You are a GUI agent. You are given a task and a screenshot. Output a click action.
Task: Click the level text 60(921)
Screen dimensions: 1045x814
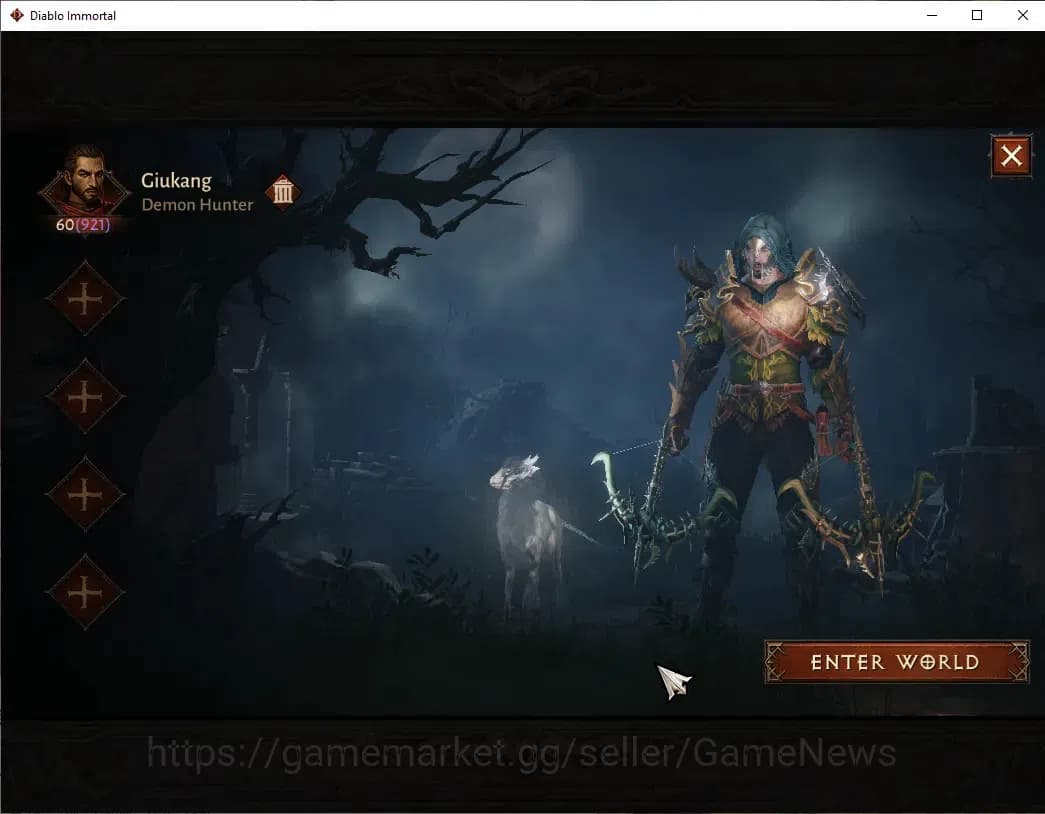(x=83, y=225)
